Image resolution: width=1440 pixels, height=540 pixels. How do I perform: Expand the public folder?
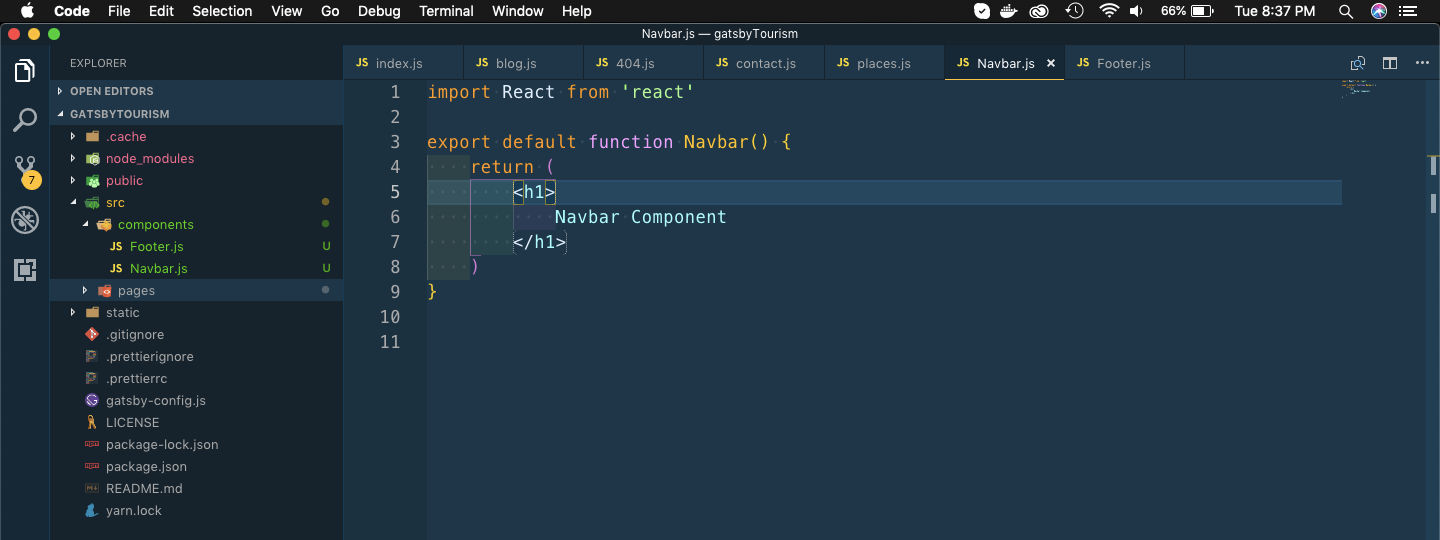coord(196,180)
